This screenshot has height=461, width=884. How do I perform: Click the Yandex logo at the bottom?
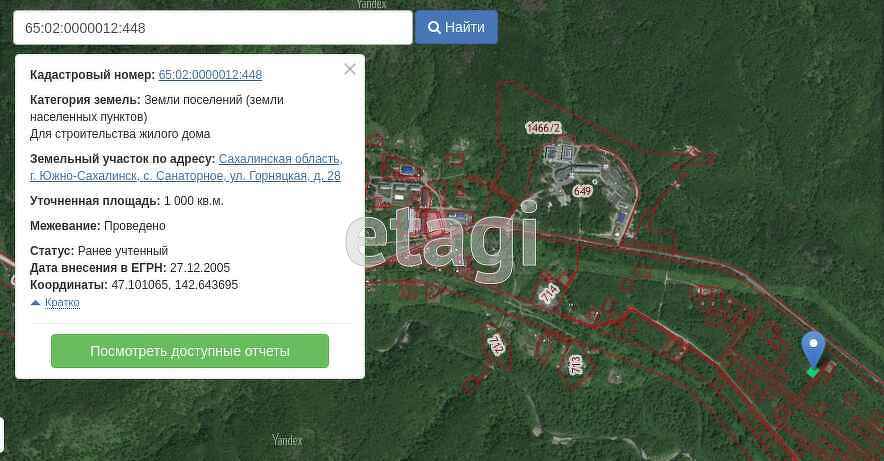tap(287, 440)
